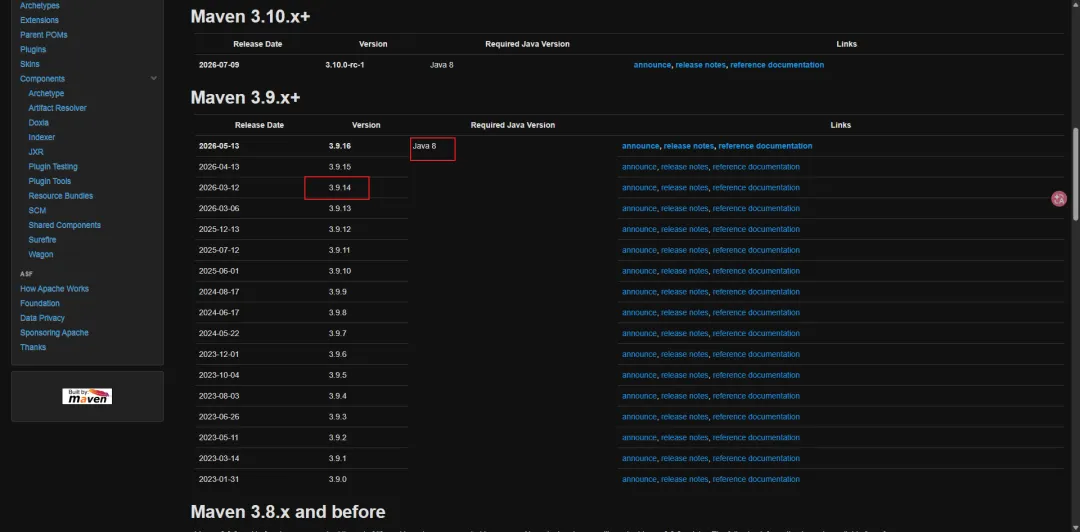Click announce link for Maven 3.10.0-rc-1
Viewport: 1080px width, 532px height.
tap(652, 65)
